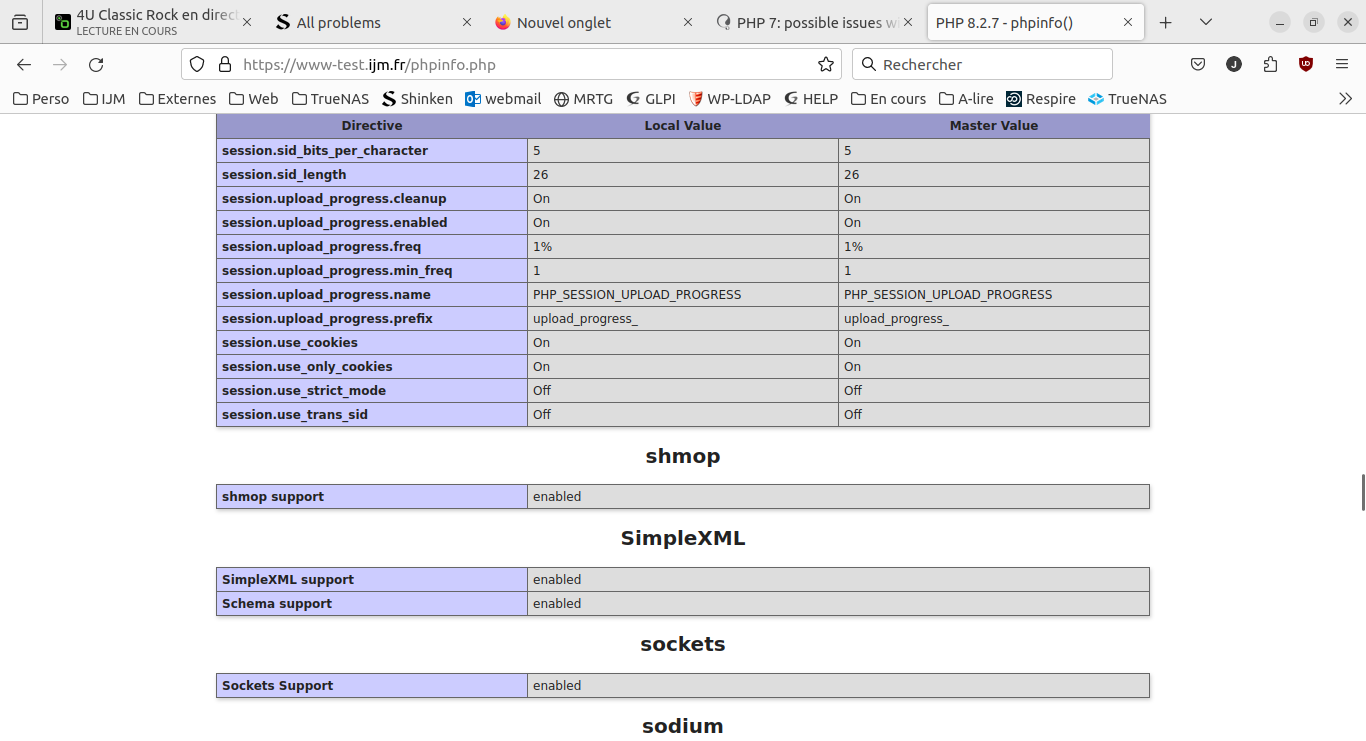Click session.use_strict_mode directive cell
The height and width of the screenshot is (741, 1366).
tap(372, 390)
